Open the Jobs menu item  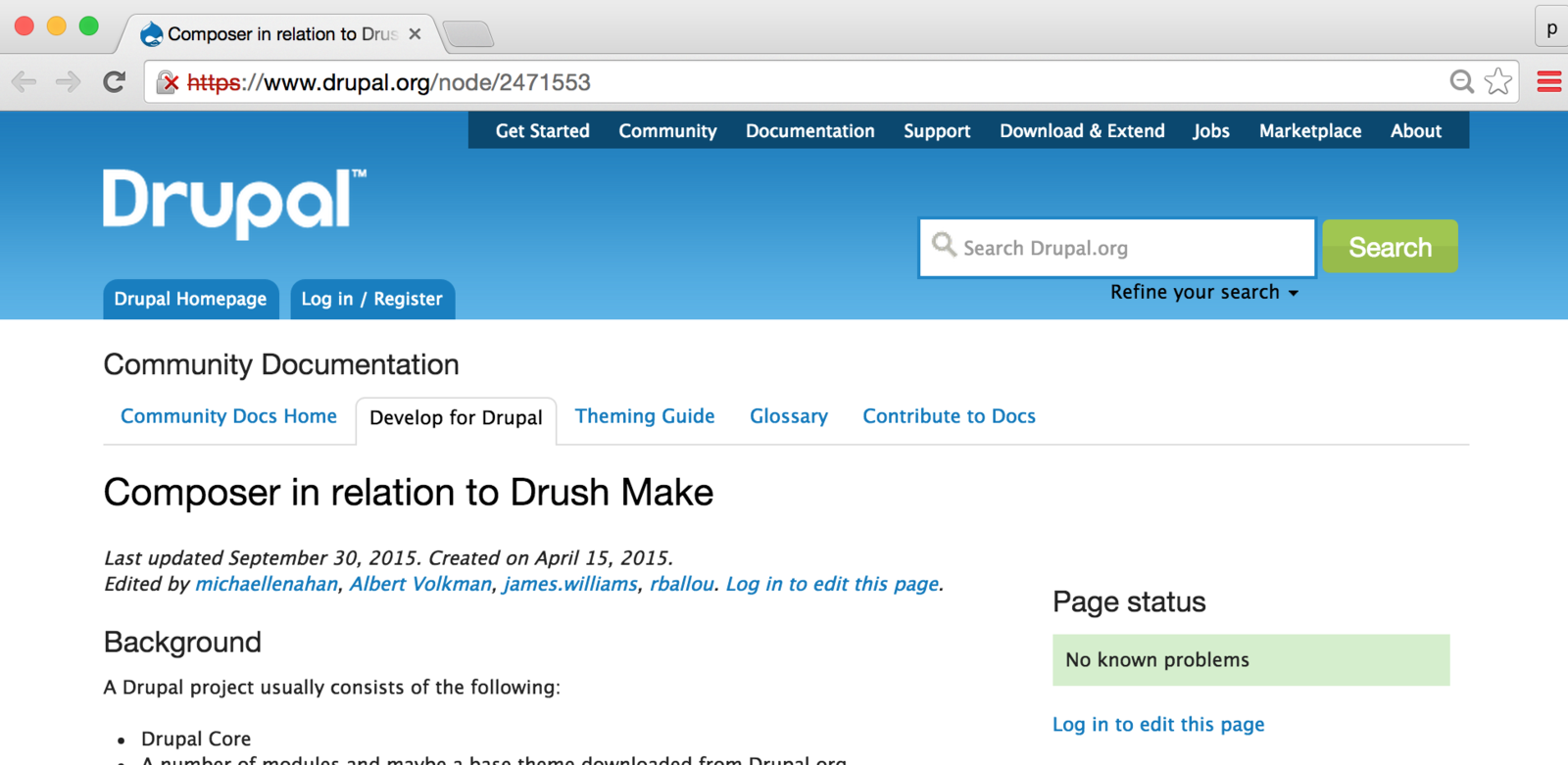(x=1211, y=131)
